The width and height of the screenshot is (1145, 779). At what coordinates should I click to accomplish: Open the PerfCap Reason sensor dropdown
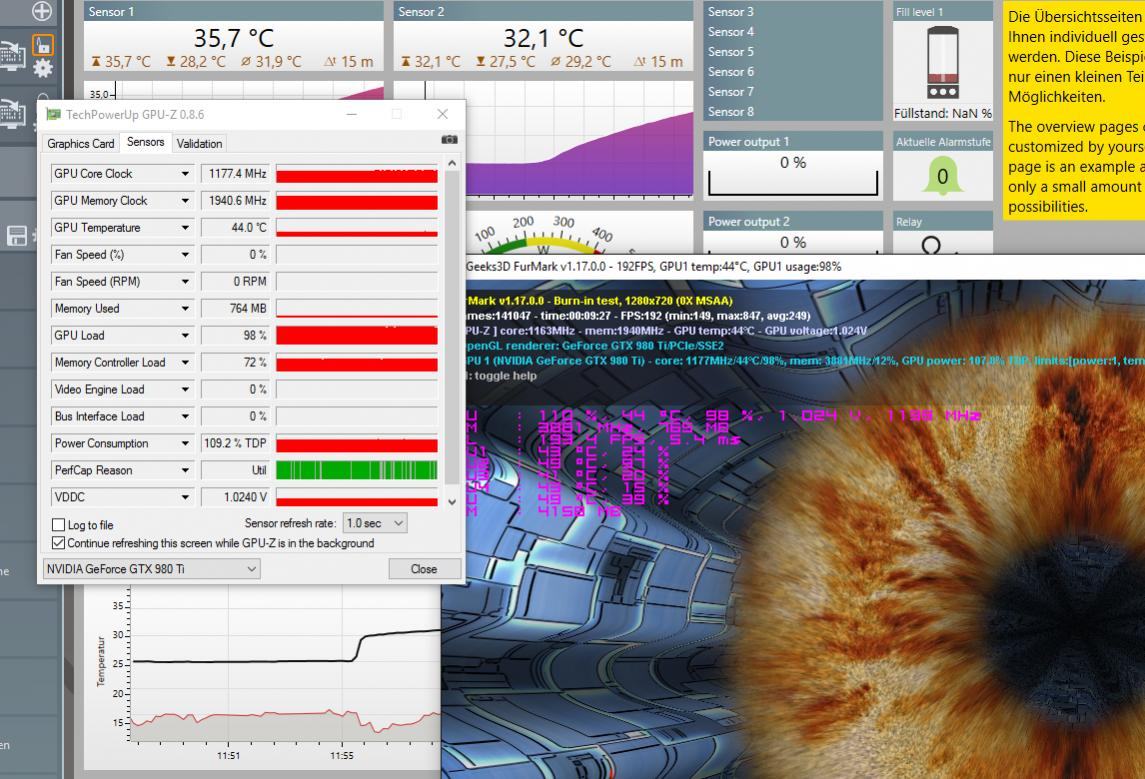tap(185, 470)
